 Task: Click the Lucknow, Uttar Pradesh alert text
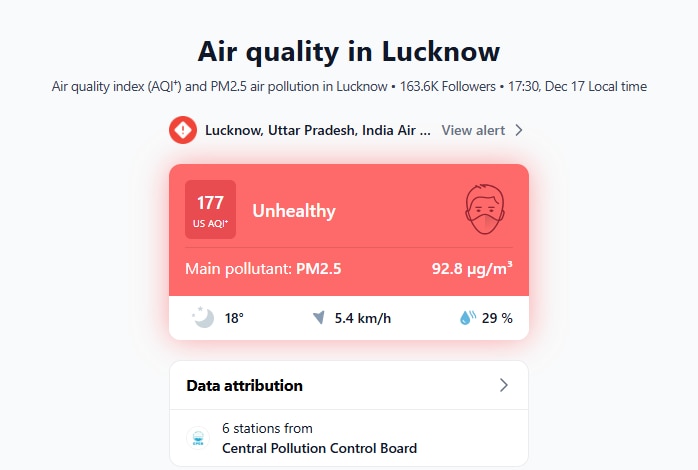coord(318,130)
